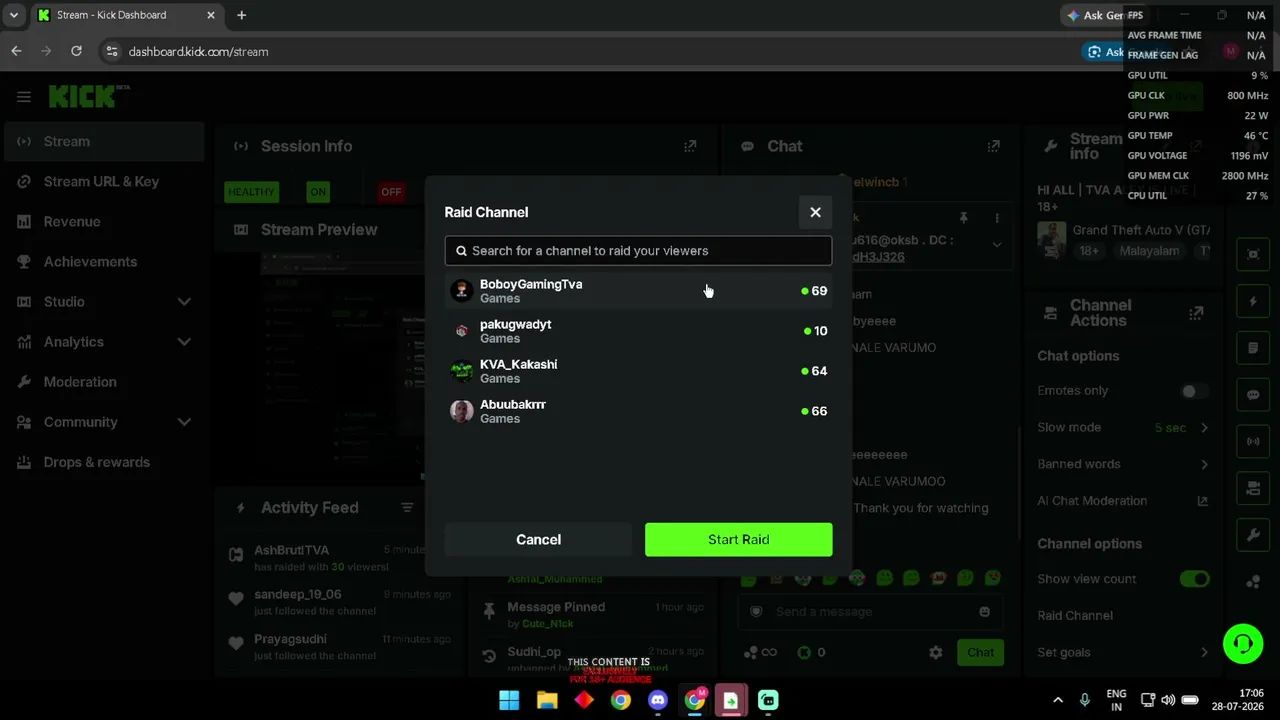Viewport: 1280px width, 720px height.
Task: Open Stream URL & Key page
Action: tap(104, 182)
